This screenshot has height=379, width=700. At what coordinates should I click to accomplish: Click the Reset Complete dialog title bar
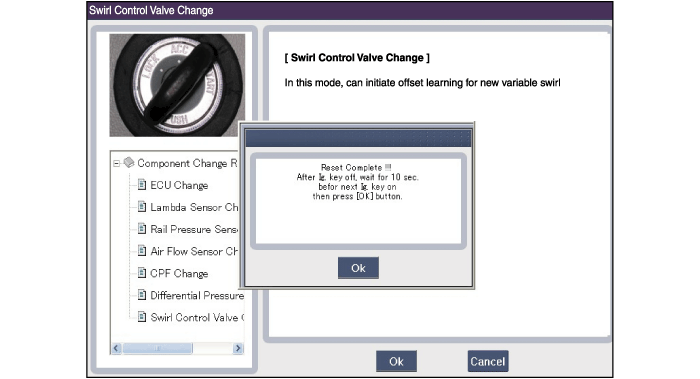click(x=358, y=138)
